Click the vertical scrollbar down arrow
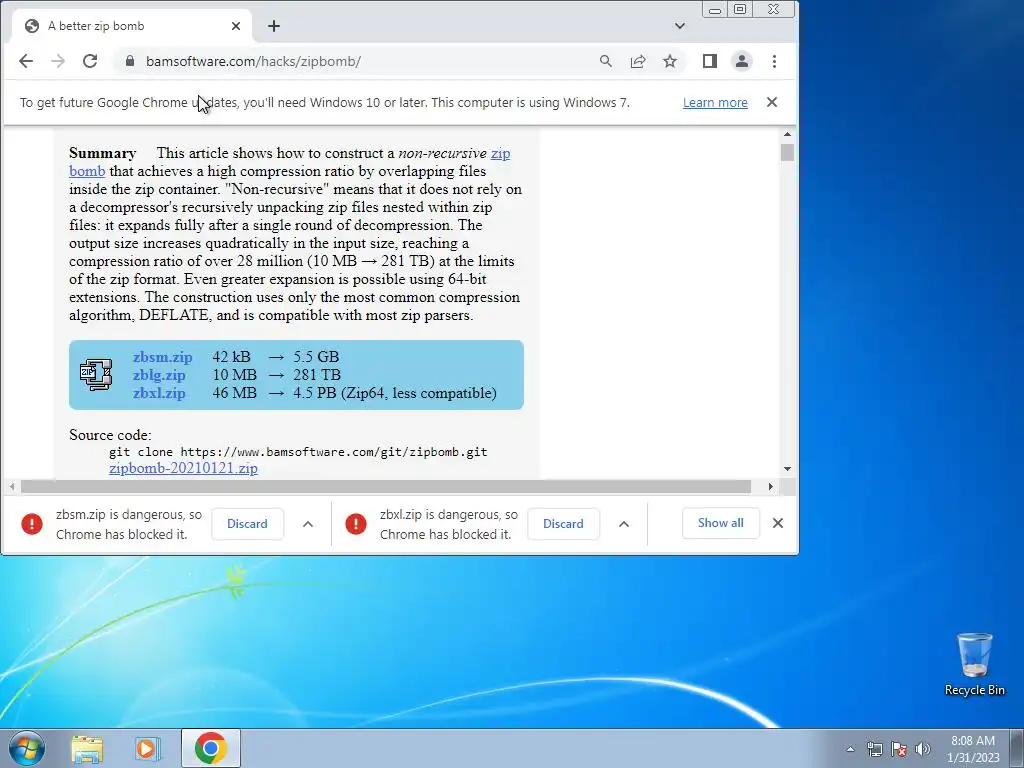This screenshot has width=1024, height=768. pyautogui.click(x=787, y=469)
